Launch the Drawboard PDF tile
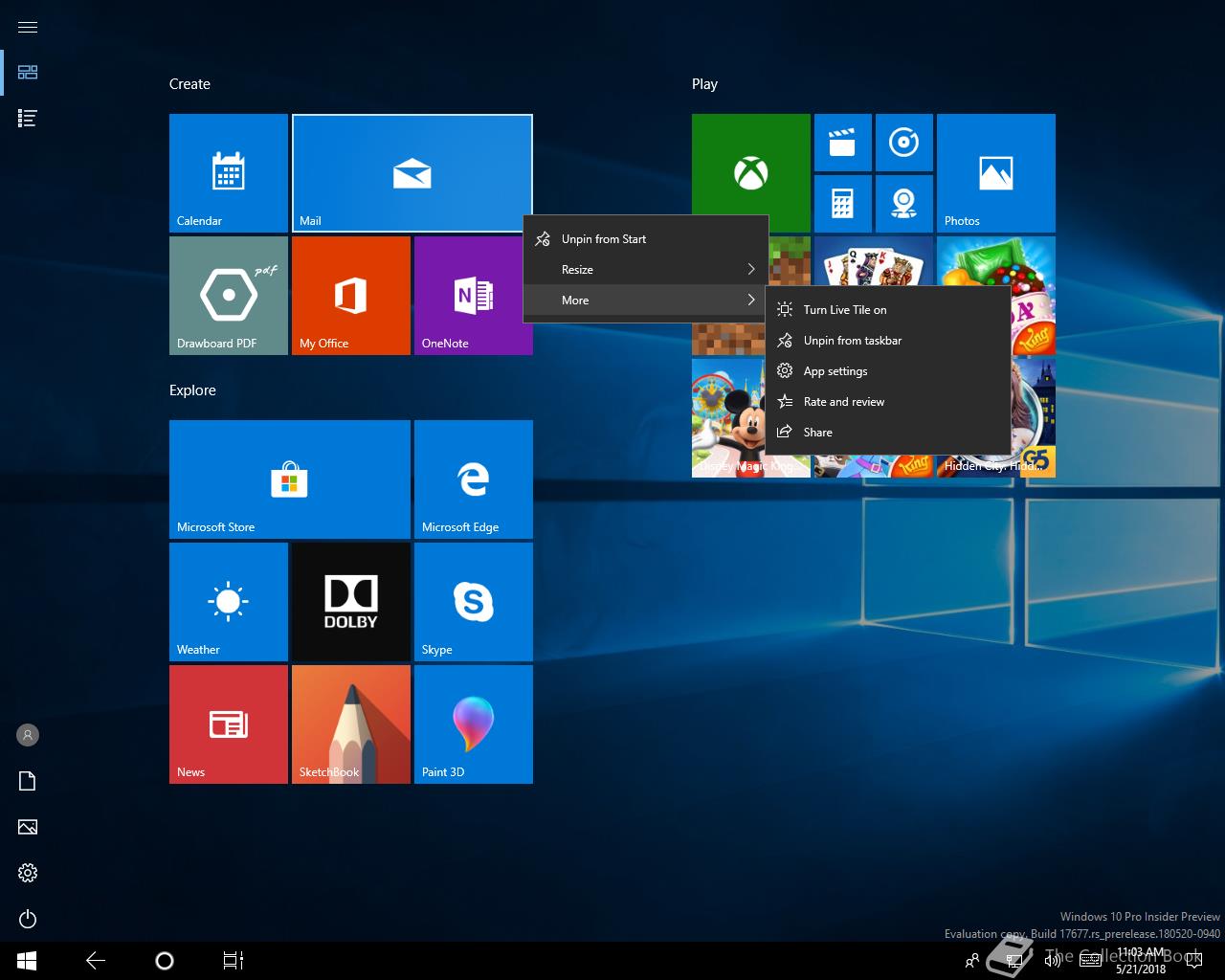This screenshot has width=1225, height=980. pos(229,296)
